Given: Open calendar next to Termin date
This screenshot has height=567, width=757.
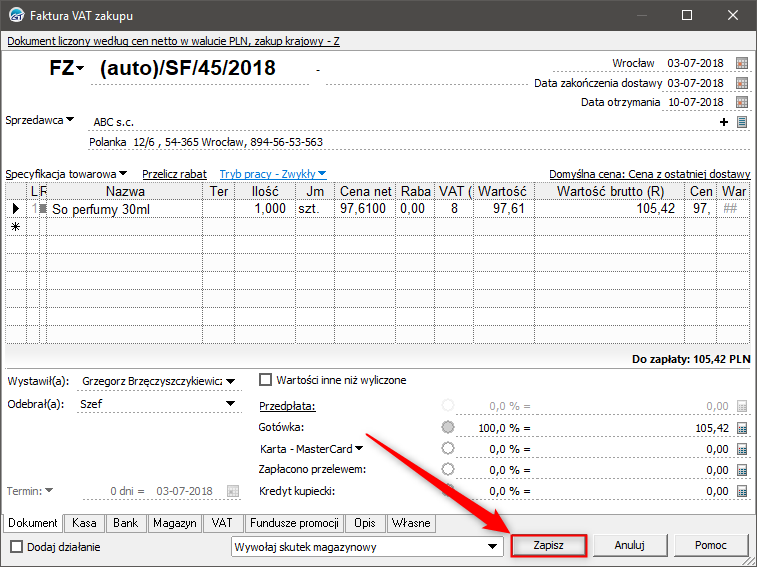Looking at the screenshot, I should click(233, 491).
